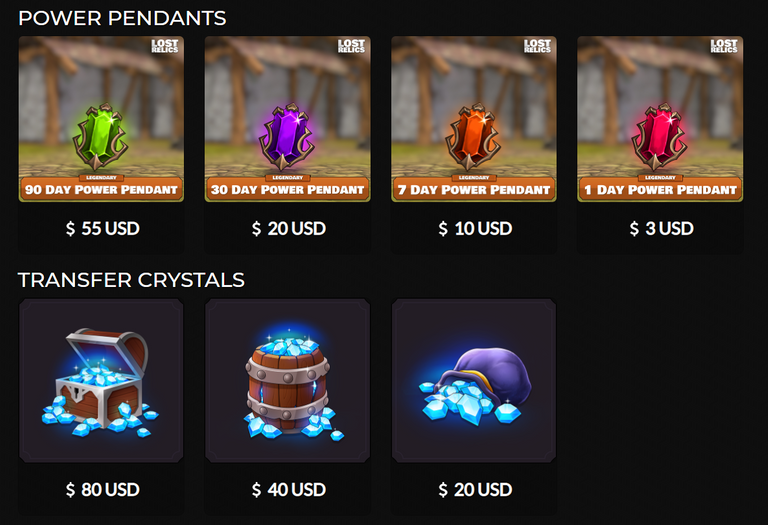Click the Power Pendants section heading
Viewport: 768px width, 525px height.
[122, 18]
